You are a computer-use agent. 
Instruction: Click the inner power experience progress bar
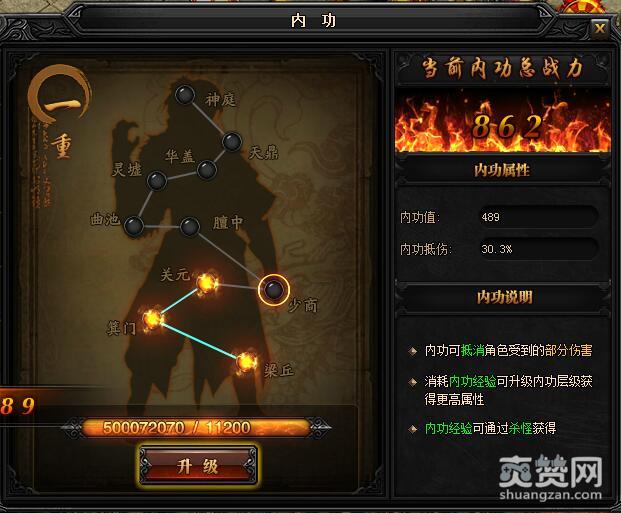(x=196, y=428)
